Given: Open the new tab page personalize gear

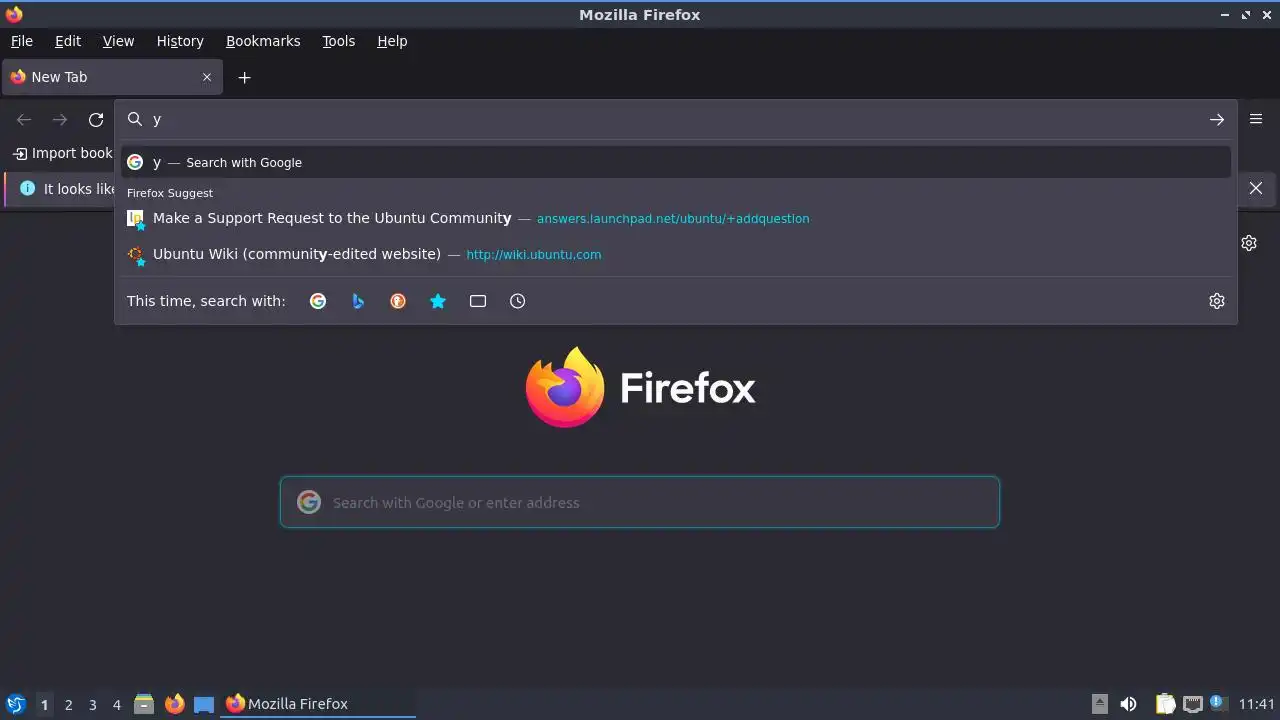Looking at the screenshot, I should coord(1249,243).
